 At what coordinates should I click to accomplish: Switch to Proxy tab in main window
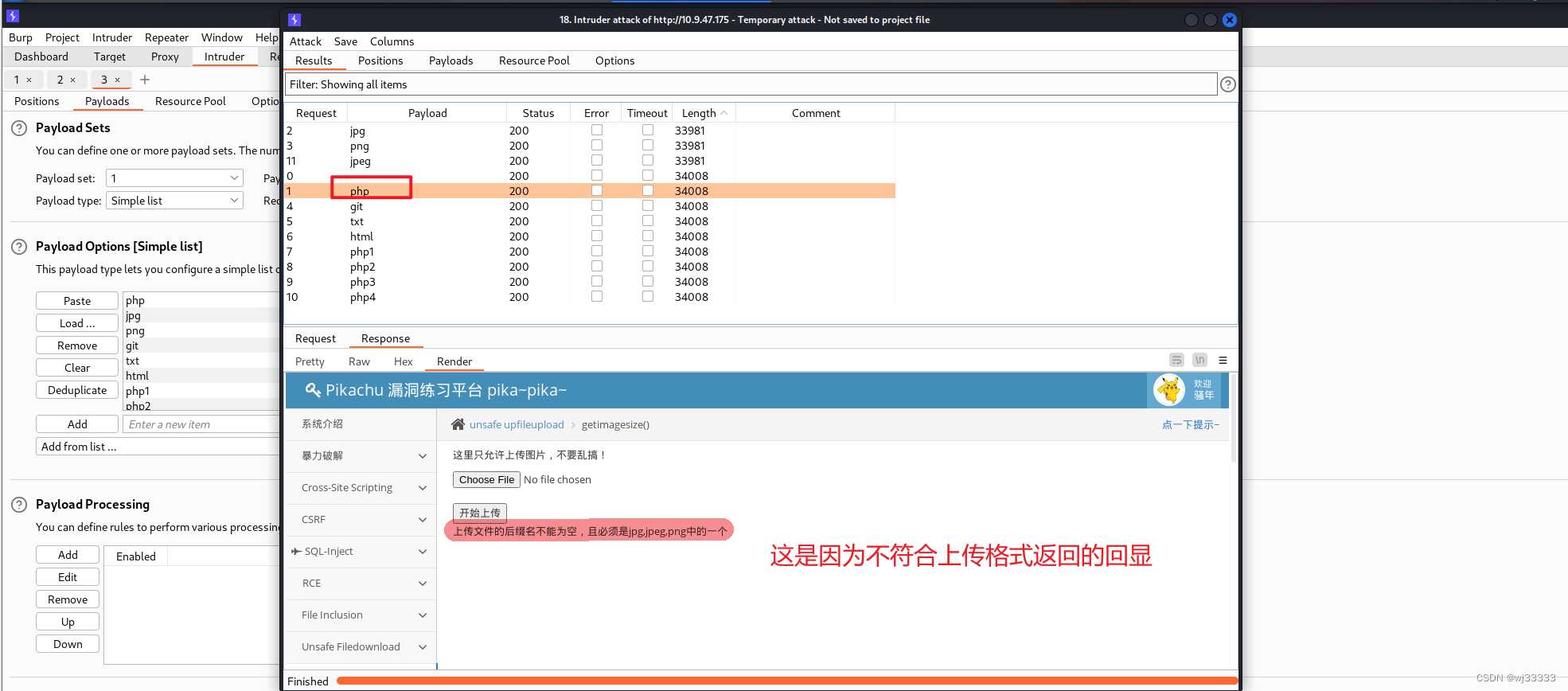tap(165, 57)
